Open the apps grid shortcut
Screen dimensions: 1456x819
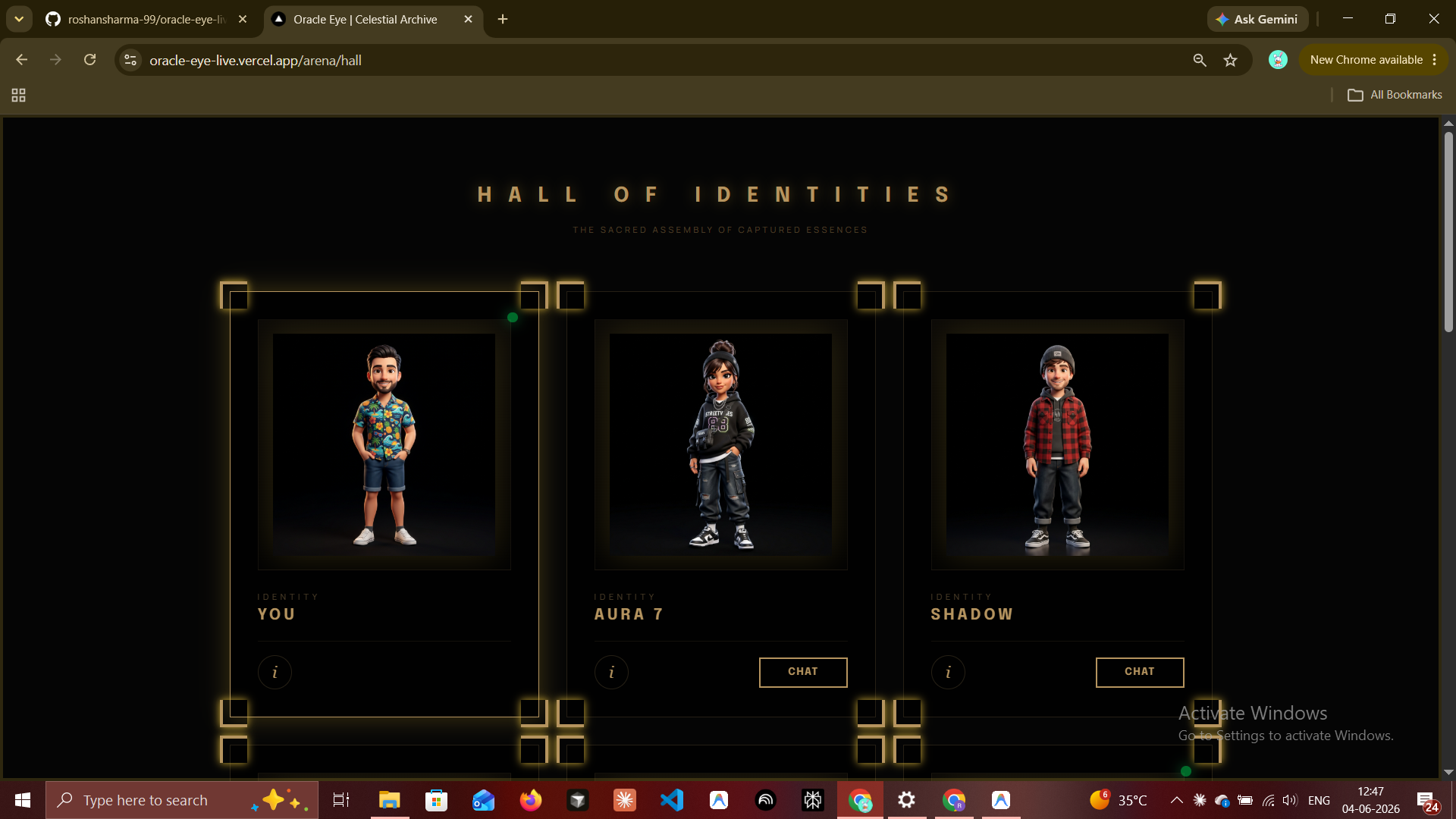point(19,95)
